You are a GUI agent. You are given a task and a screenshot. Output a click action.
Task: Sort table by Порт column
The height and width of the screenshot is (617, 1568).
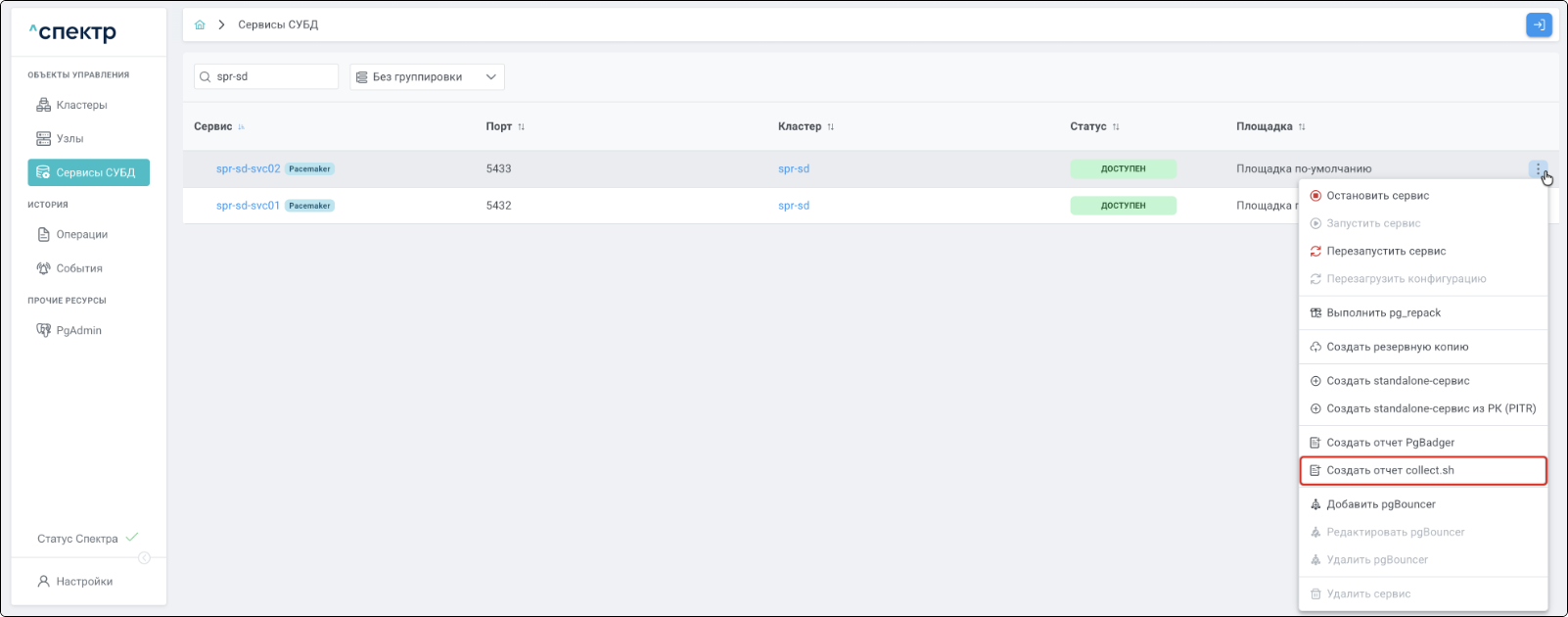(521, 127)
